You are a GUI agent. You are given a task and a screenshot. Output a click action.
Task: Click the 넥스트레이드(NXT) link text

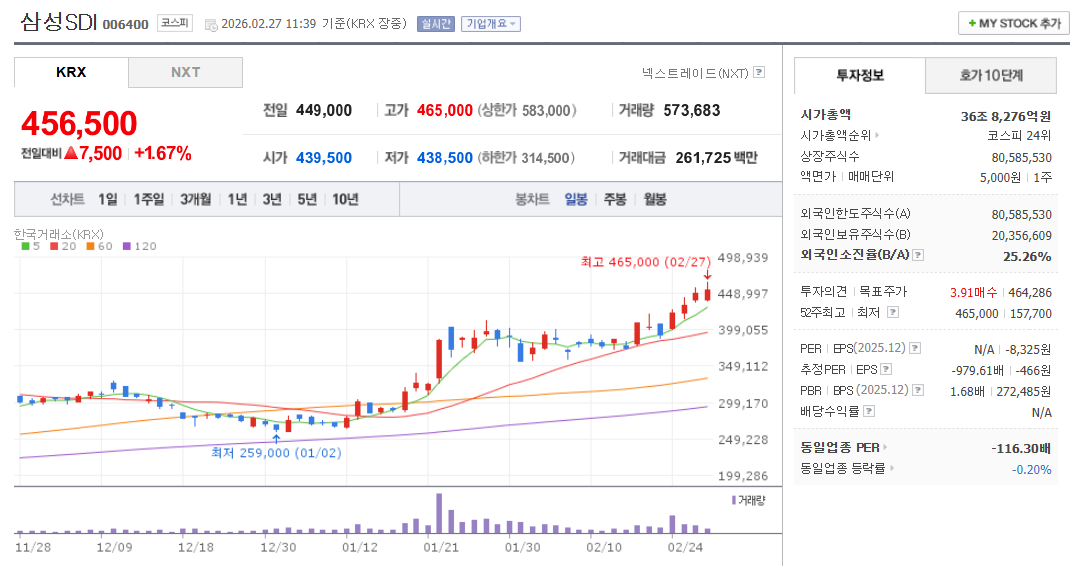click(x=695, y=73)
